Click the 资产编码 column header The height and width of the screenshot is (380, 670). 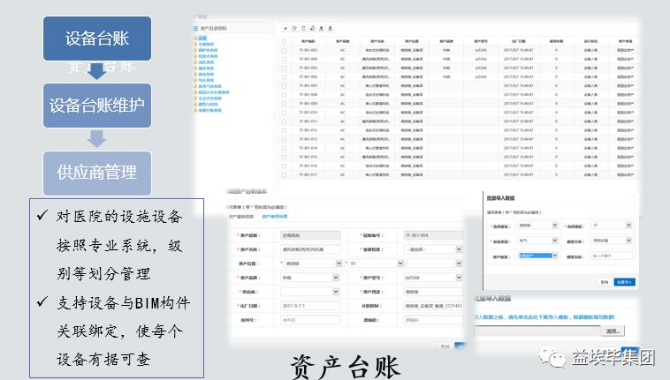[x=308, y=41]
